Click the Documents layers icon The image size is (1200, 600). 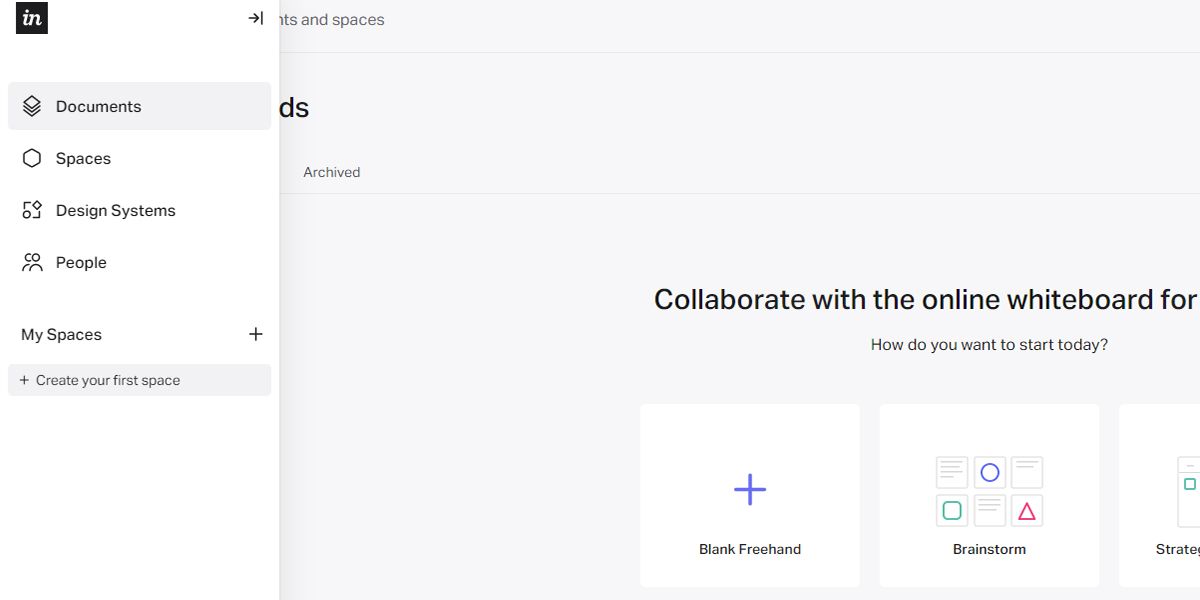click(32, 106)
